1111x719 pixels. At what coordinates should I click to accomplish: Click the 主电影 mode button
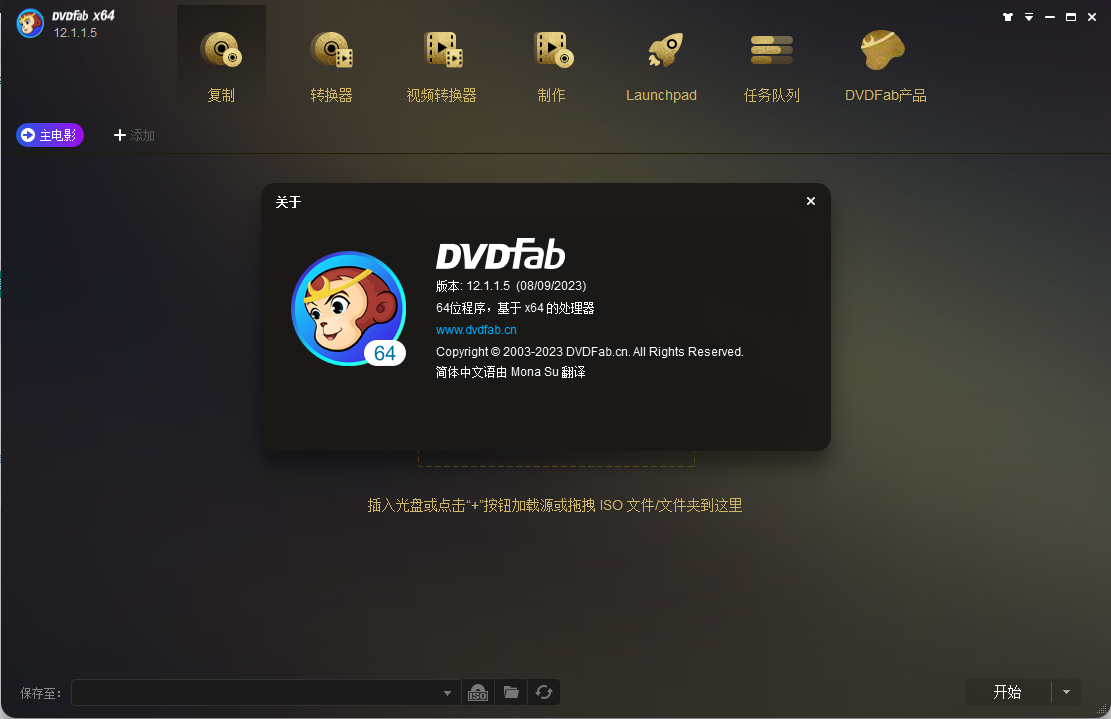pos(50,135)
